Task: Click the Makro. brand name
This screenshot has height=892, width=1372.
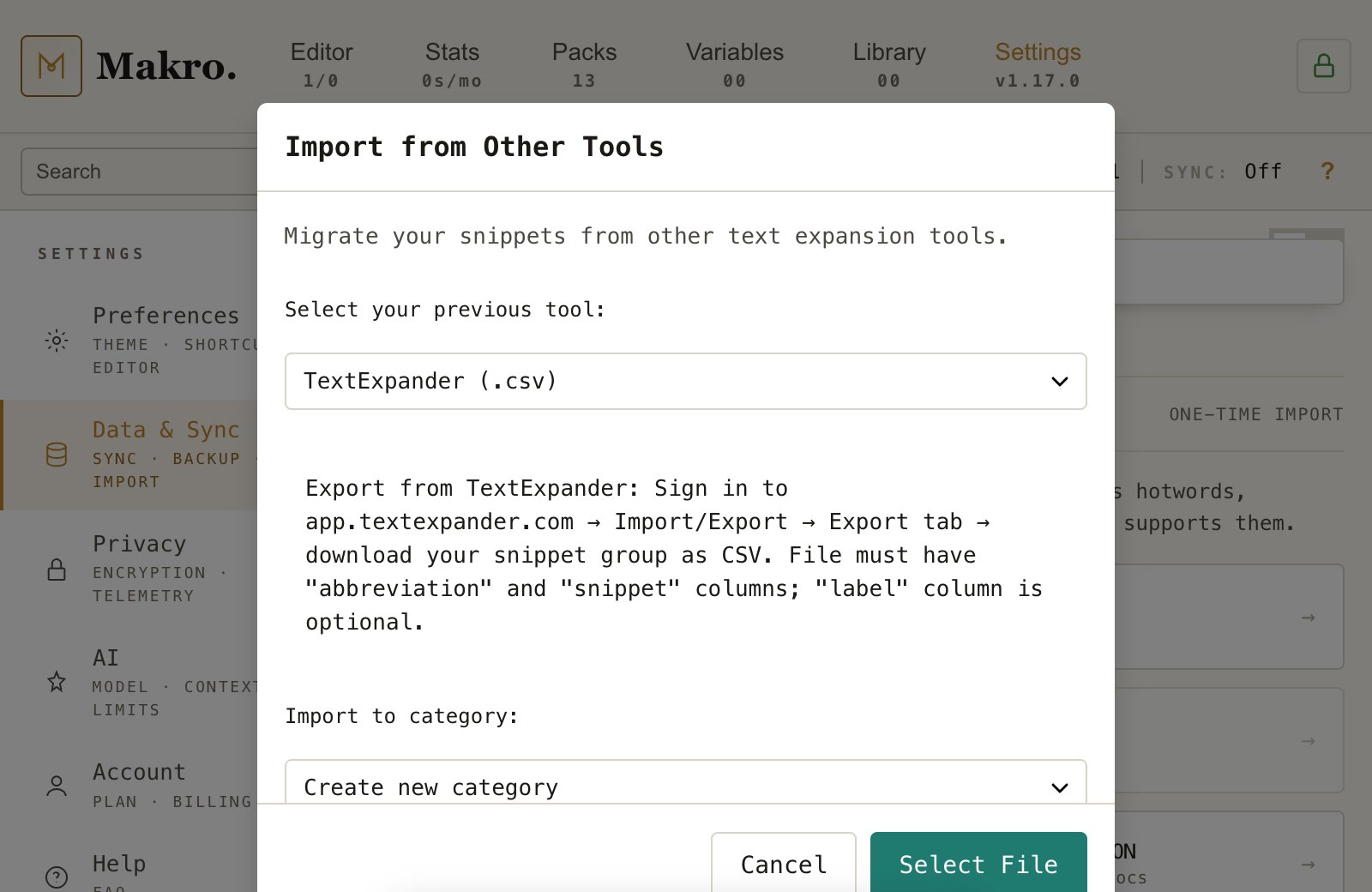Action: click(x=166, y=66)
